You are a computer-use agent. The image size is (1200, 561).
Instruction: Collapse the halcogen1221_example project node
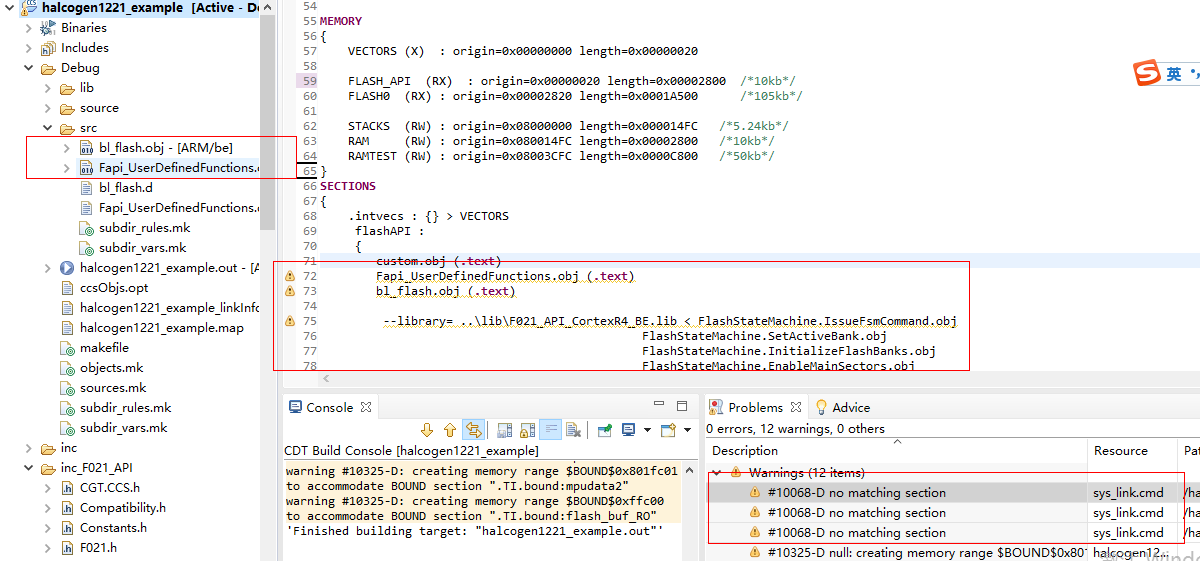[x=8, y=8]
